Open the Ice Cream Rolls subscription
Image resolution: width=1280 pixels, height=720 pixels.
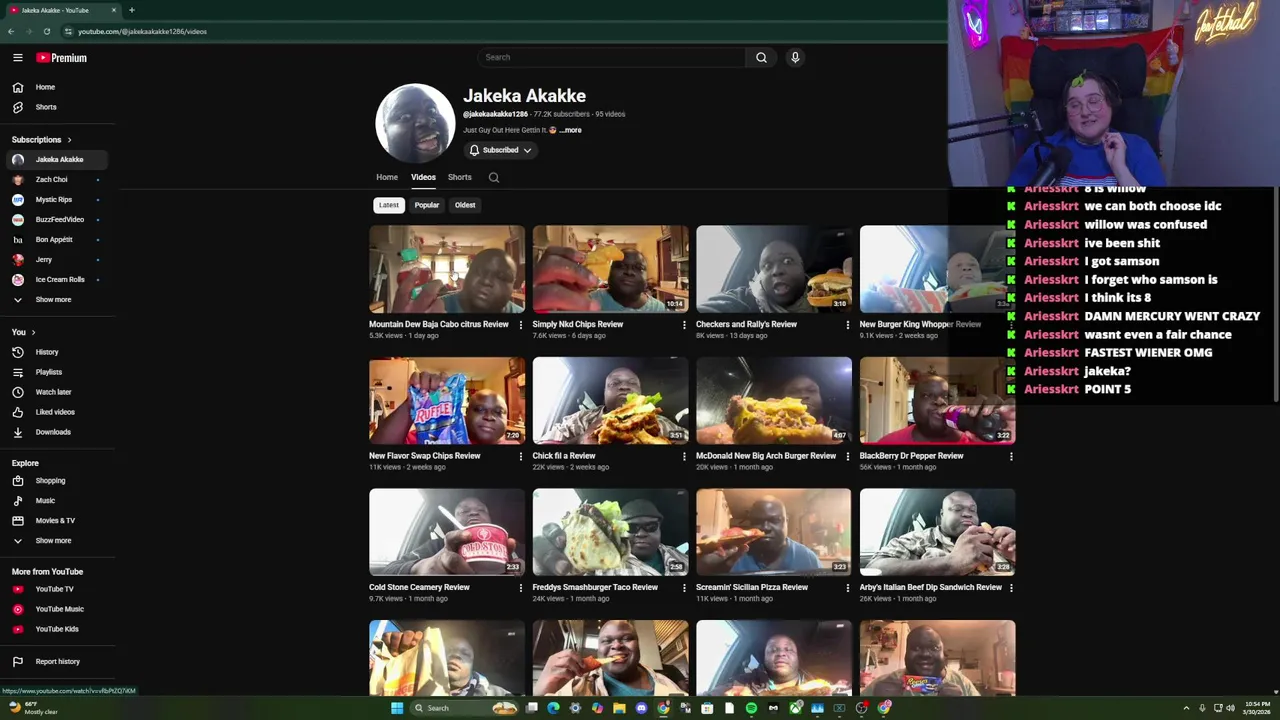coord(59,280)
